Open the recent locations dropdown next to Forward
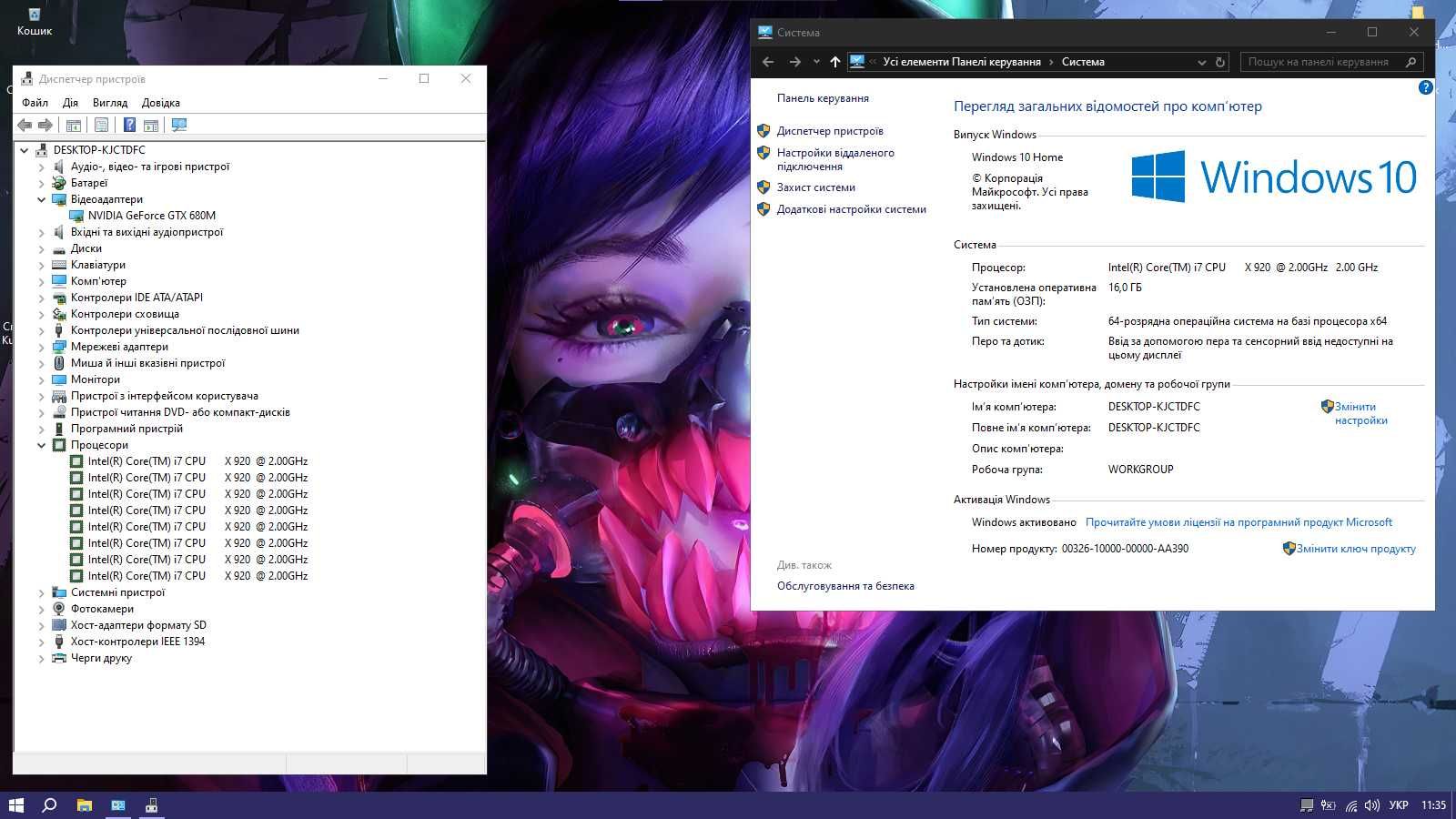The width and height of the screenshot is (1456, 819). (x=815, y=62)
